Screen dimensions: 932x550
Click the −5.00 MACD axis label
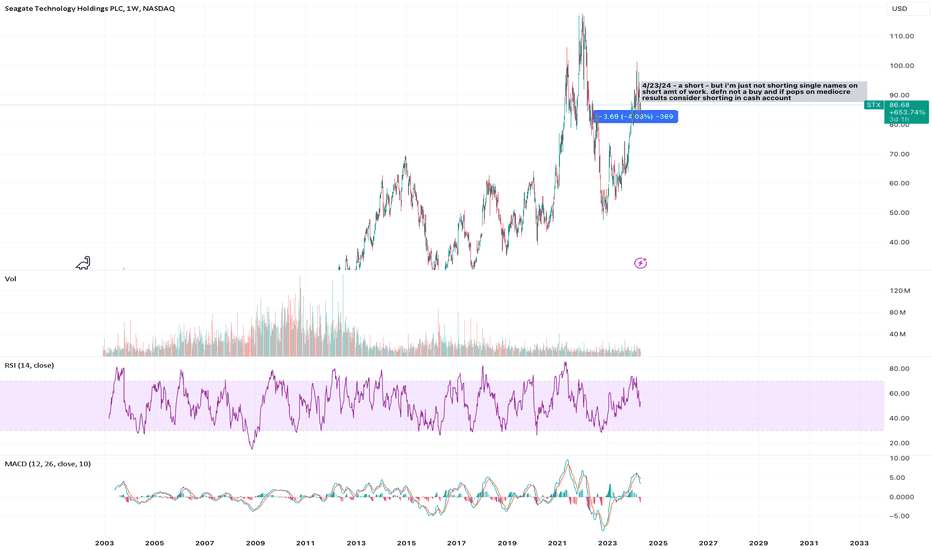899,516
